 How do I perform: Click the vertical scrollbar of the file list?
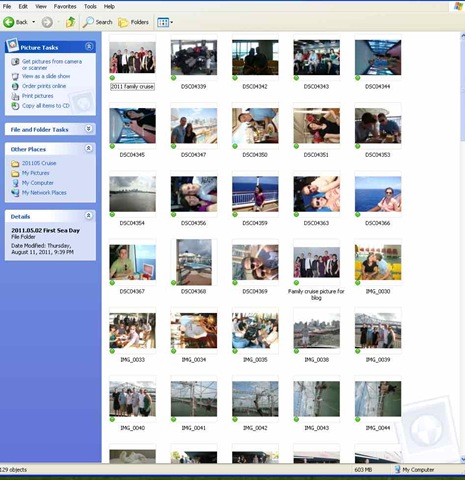[x=462, y=247]
